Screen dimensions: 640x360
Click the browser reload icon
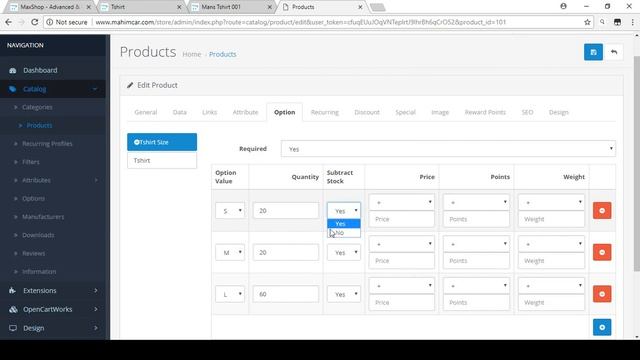(x=34, y=22)
